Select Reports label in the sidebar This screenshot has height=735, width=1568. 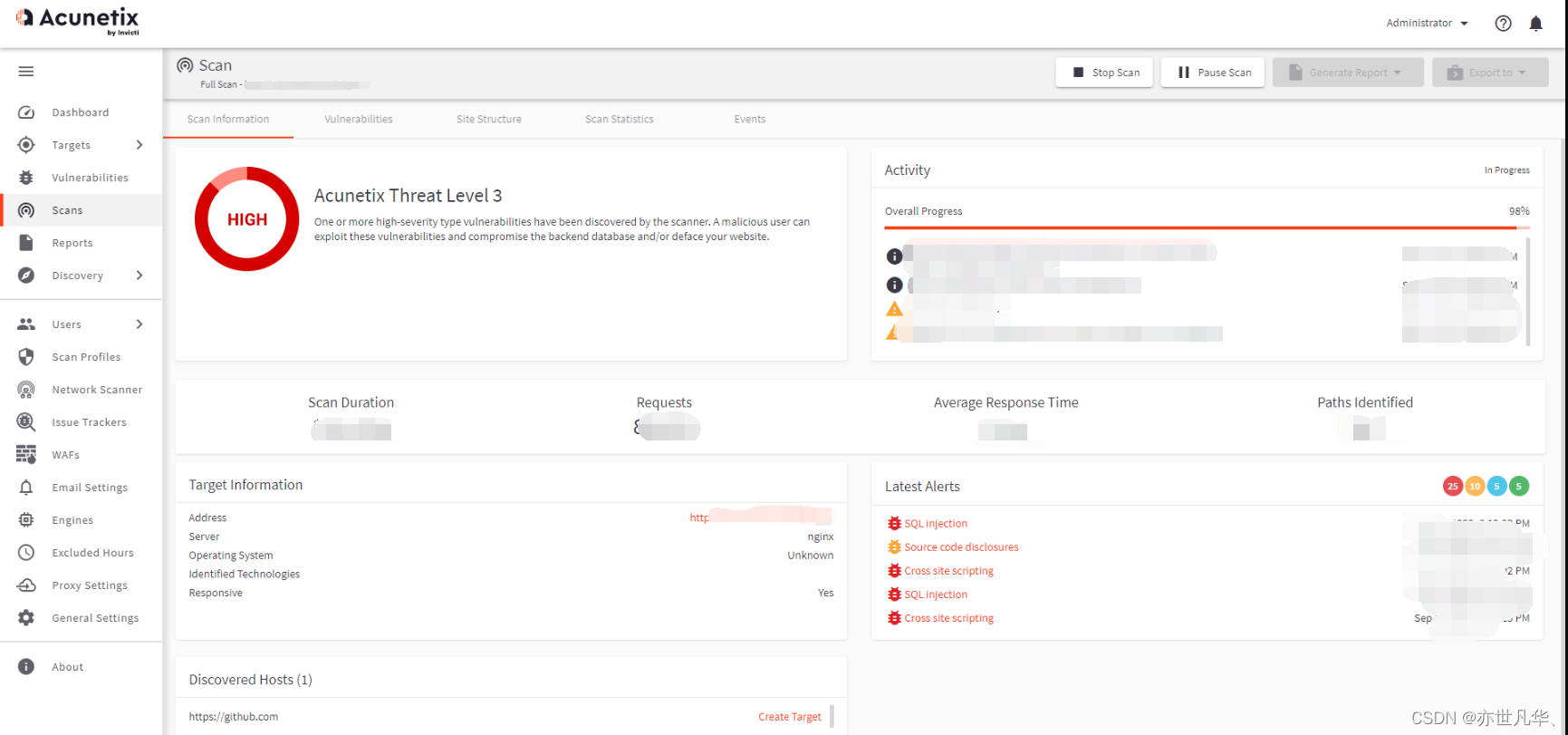pos(72,243)
